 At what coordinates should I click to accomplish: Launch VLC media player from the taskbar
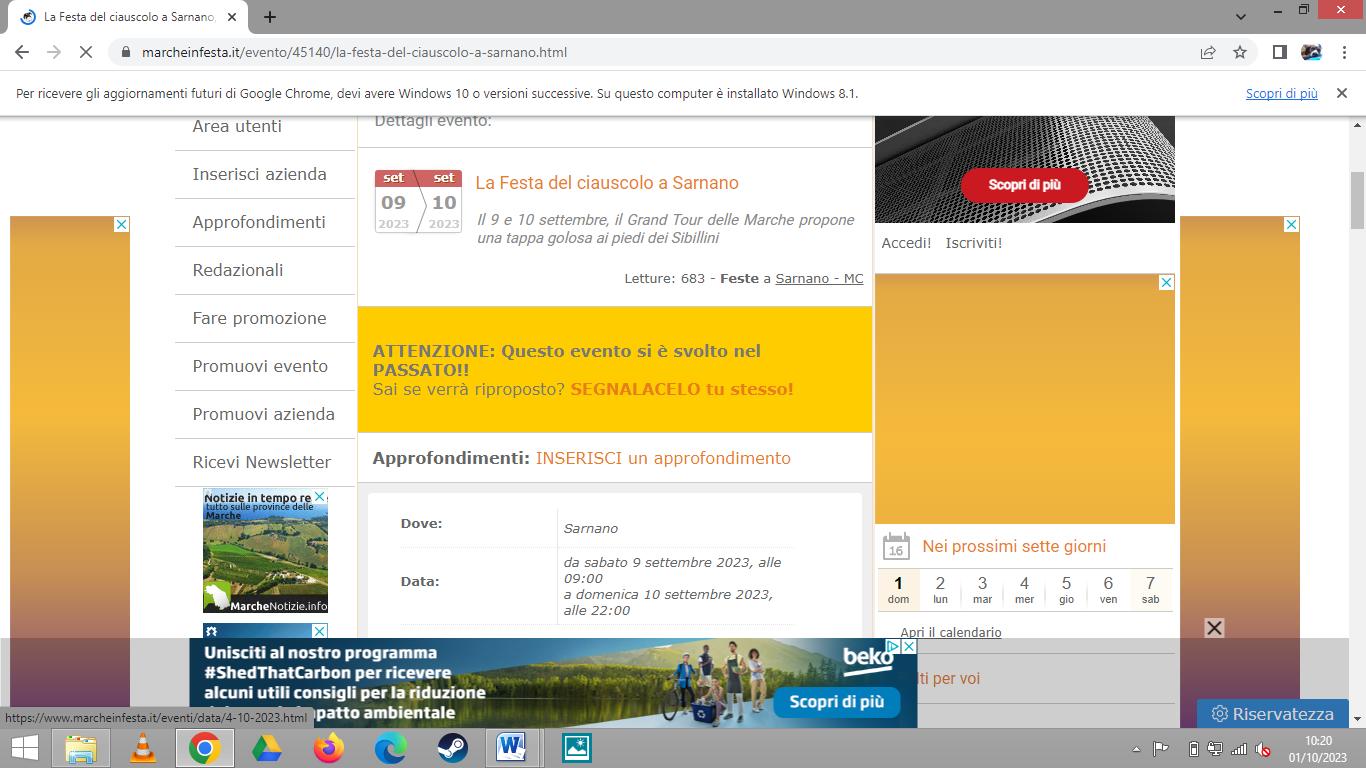point(143,748)
